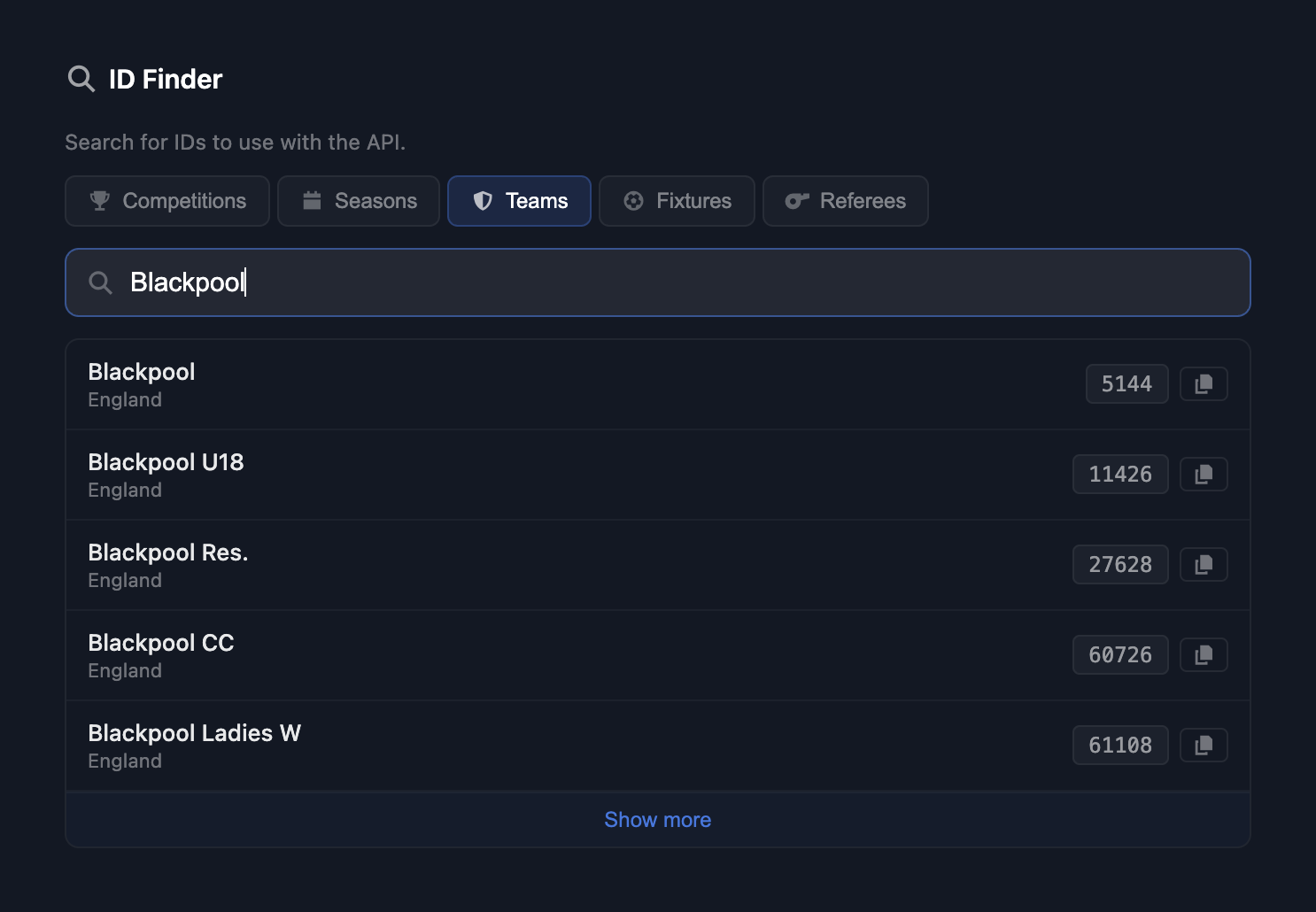This screenshot has width=1316, height=912.
Task: Click the search magnifier icon in input
Action: [101, 282]
